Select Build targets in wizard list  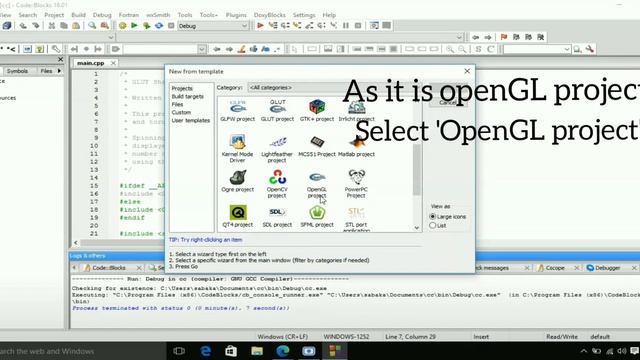pos(187,96)
